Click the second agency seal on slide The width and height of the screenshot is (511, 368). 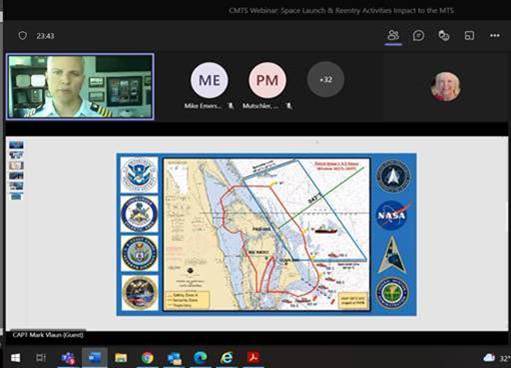click(x=139, y=214)
